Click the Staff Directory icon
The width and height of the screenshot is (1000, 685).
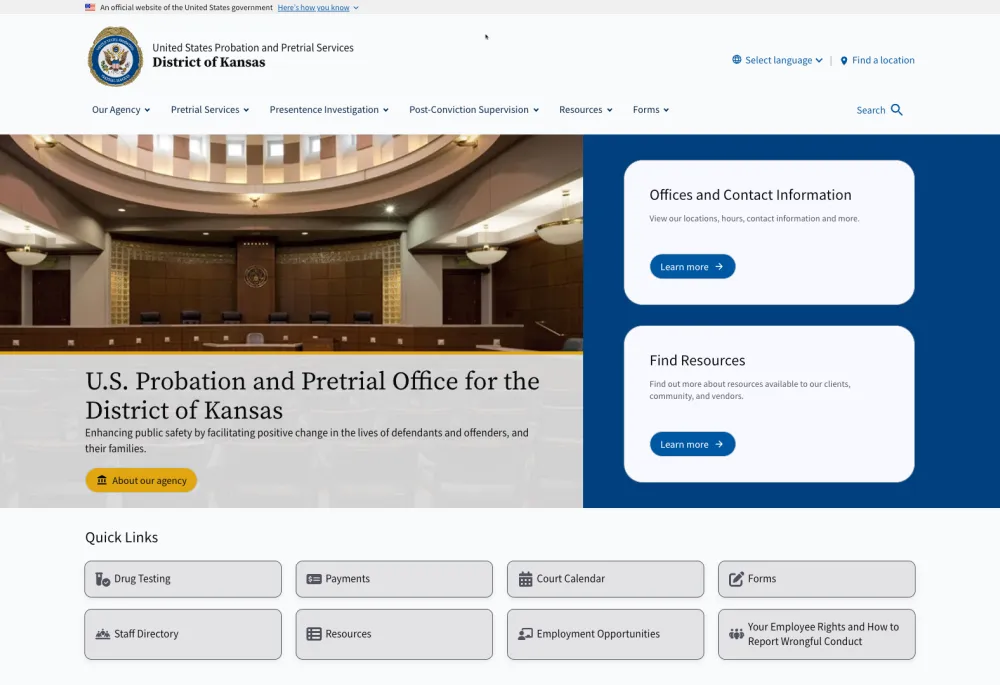pyautogui.click(x=102, y=634)
